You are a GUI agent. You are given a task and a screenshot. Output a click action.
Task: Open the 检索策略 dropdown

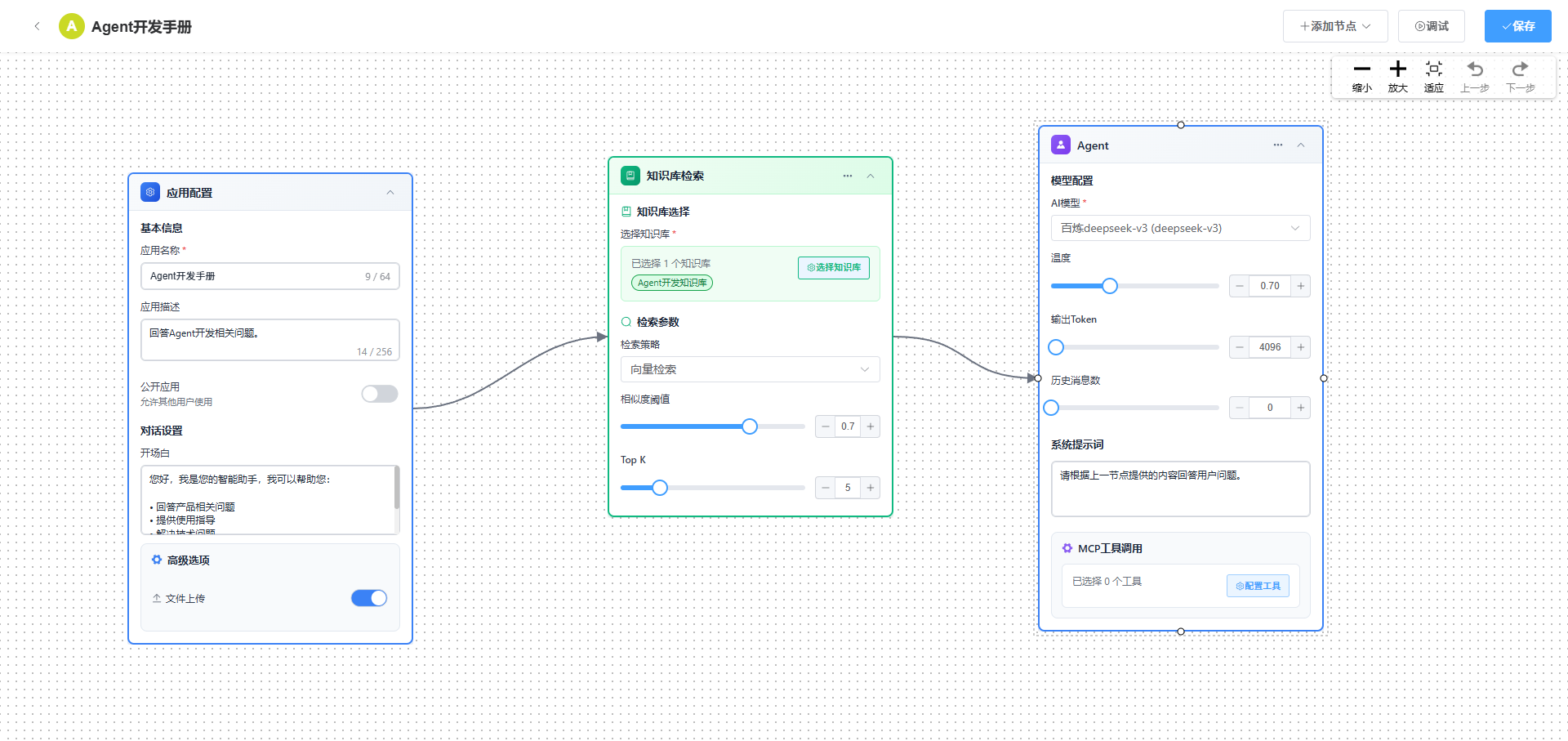[x=750, y=369]
